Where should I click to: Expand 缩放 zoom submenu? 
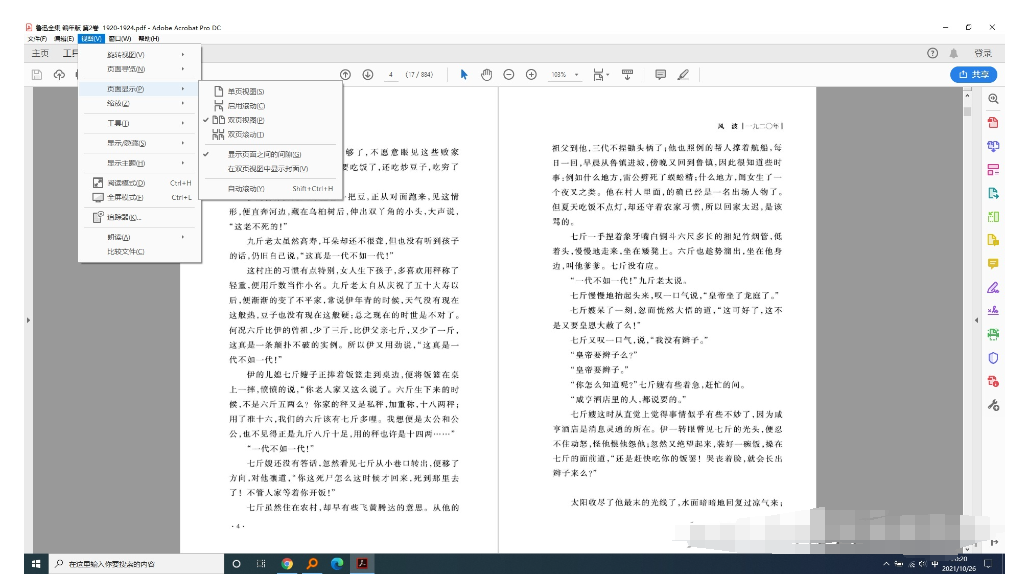139,103
